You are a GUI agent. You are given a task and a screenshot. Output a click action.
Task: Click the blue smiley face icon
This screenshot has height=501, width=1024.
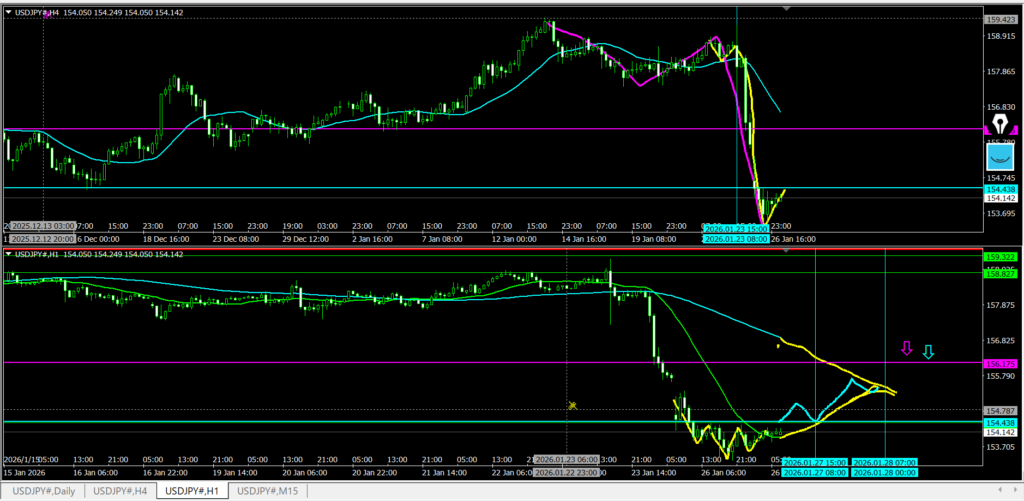click(1000, 156)
